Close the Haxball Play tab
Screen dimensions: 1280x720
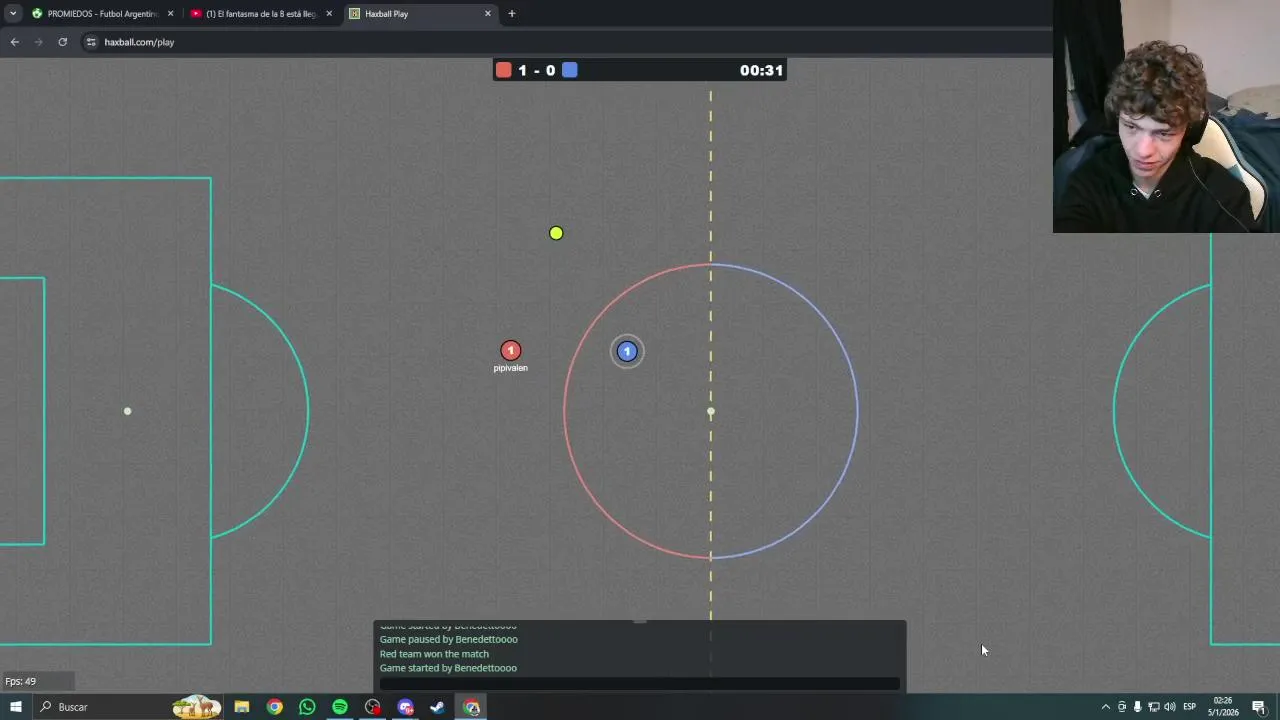[488, 14]
